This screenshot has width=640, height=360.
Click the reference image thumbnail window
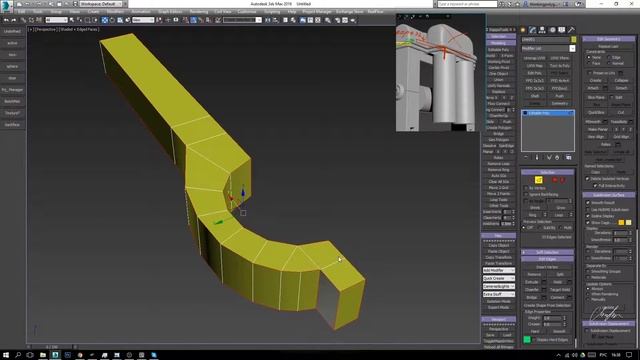[440, 73]
